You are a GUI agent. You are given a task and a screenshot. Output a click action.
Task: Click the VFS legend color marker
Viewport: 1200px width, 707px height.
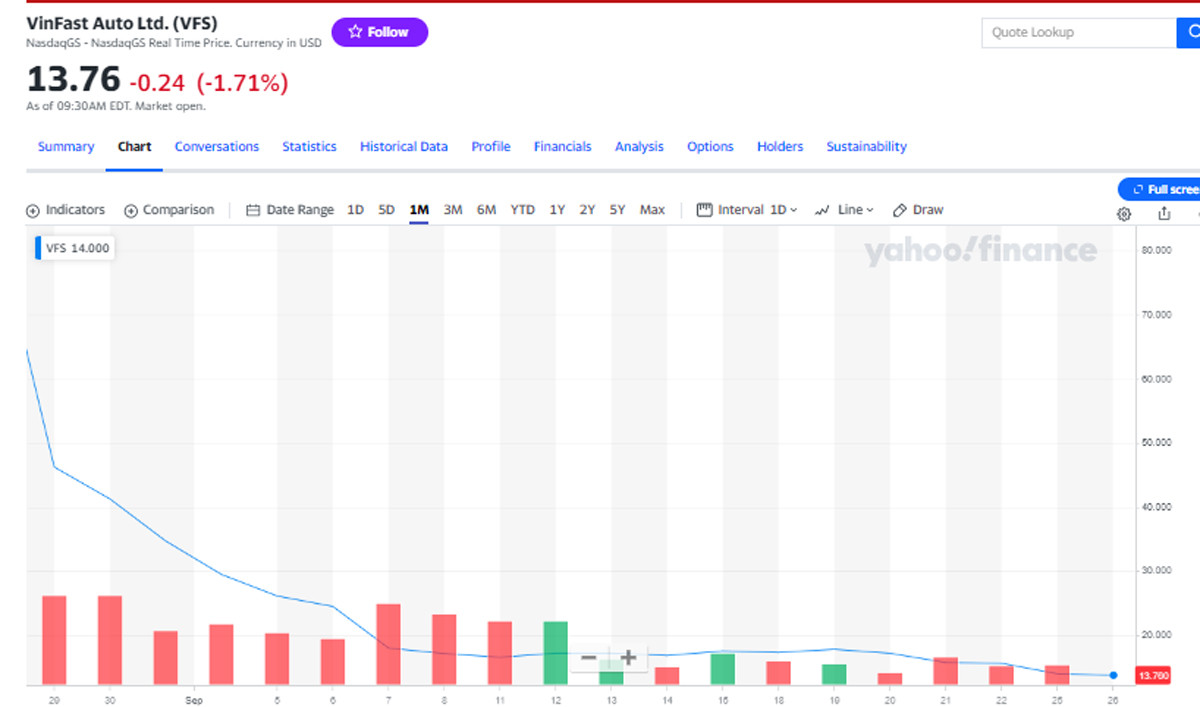(x=39, y=249)
